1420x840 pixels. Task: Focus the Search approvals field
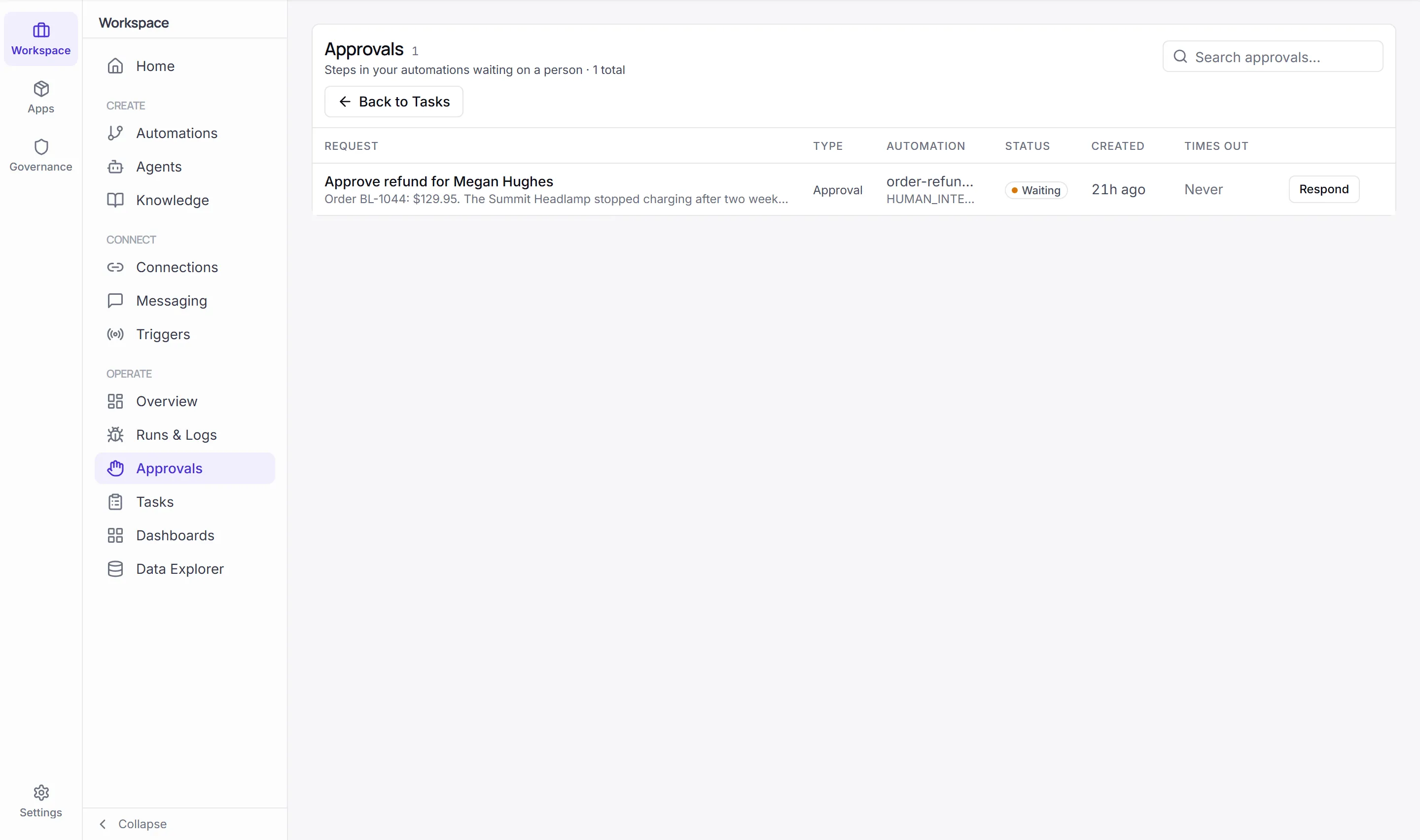pos(1272,57)
